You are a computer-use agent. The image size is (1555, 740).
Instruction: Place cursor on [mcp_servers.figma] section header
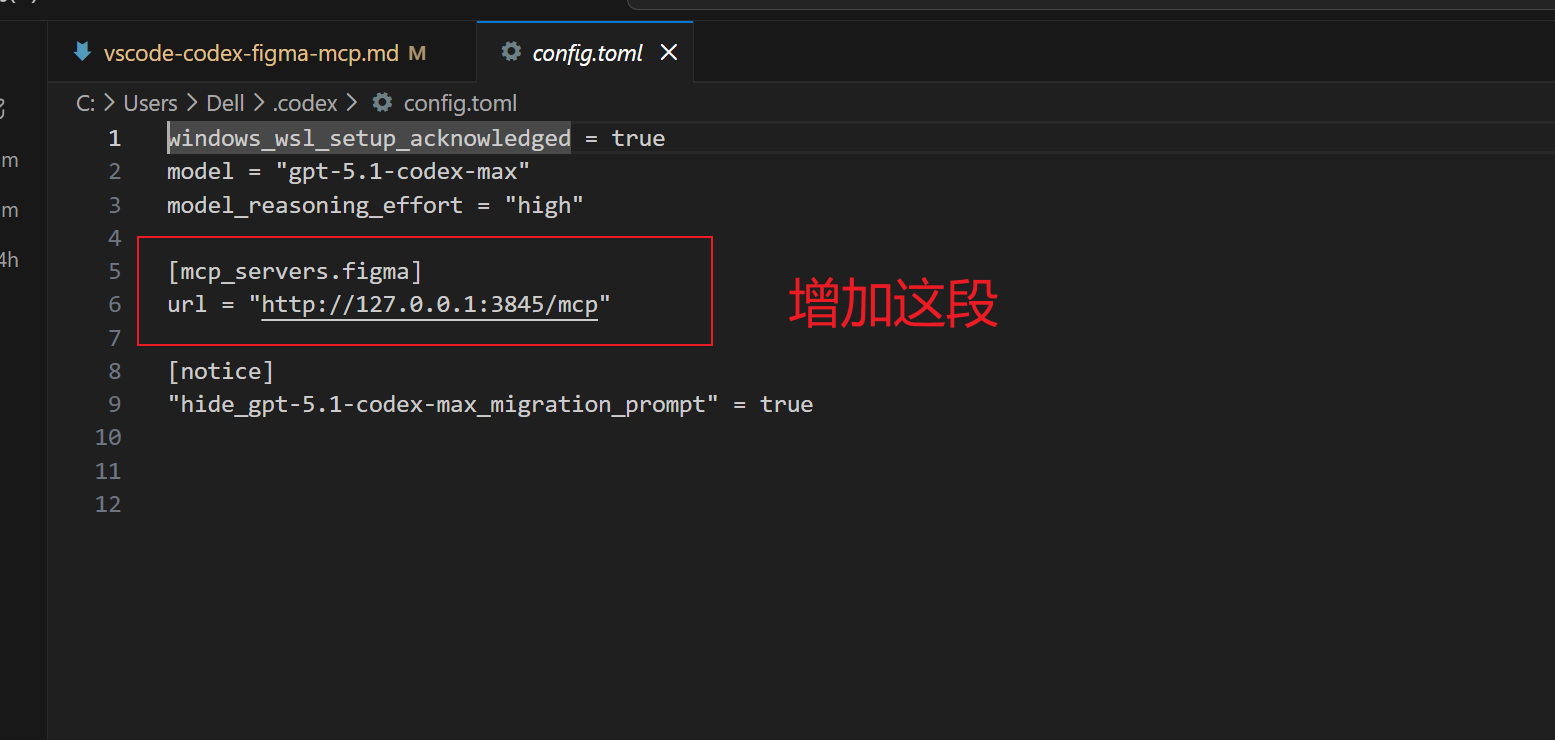click(295, 271)
